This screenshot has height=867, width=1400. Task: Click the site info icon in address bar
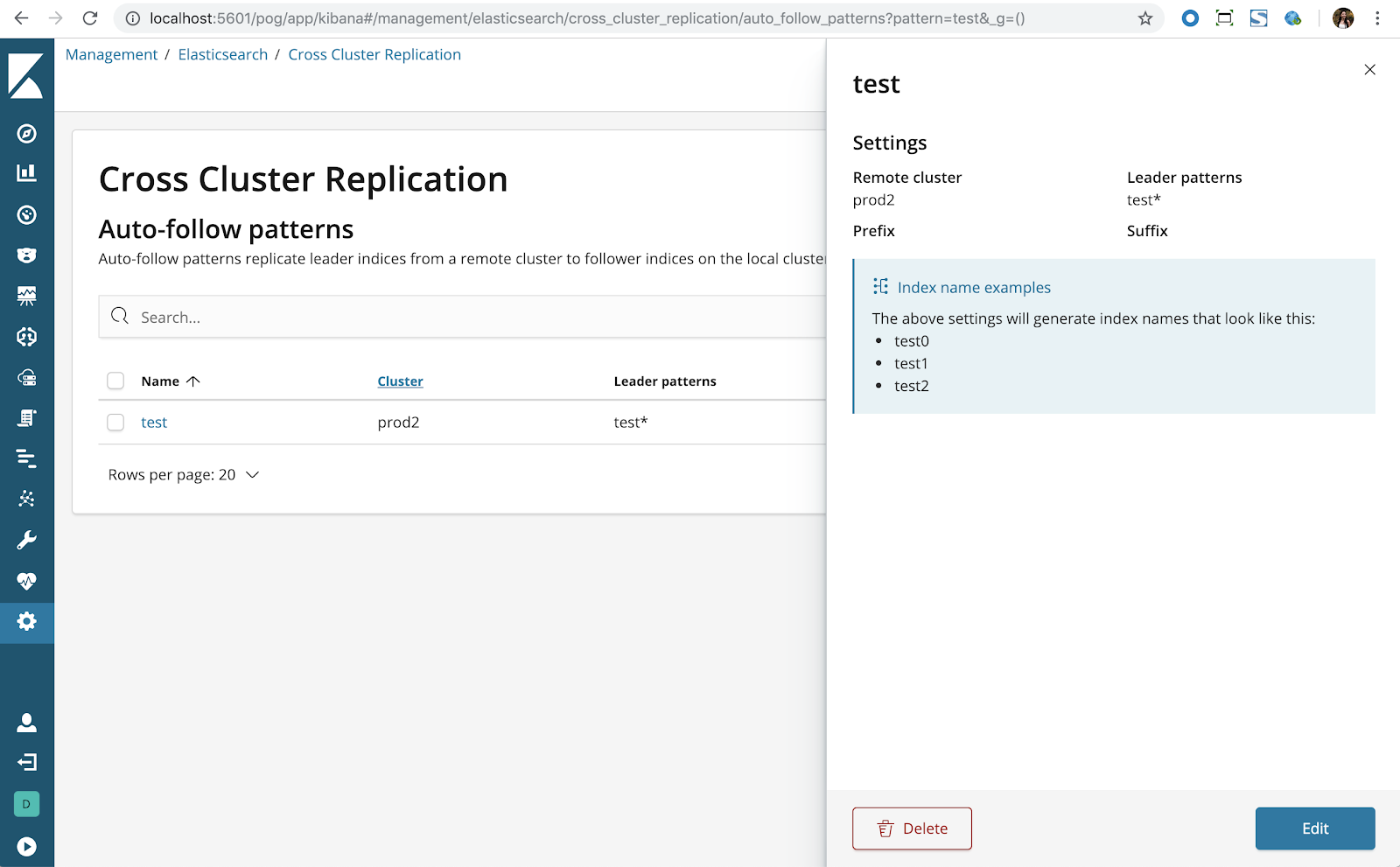133,18
